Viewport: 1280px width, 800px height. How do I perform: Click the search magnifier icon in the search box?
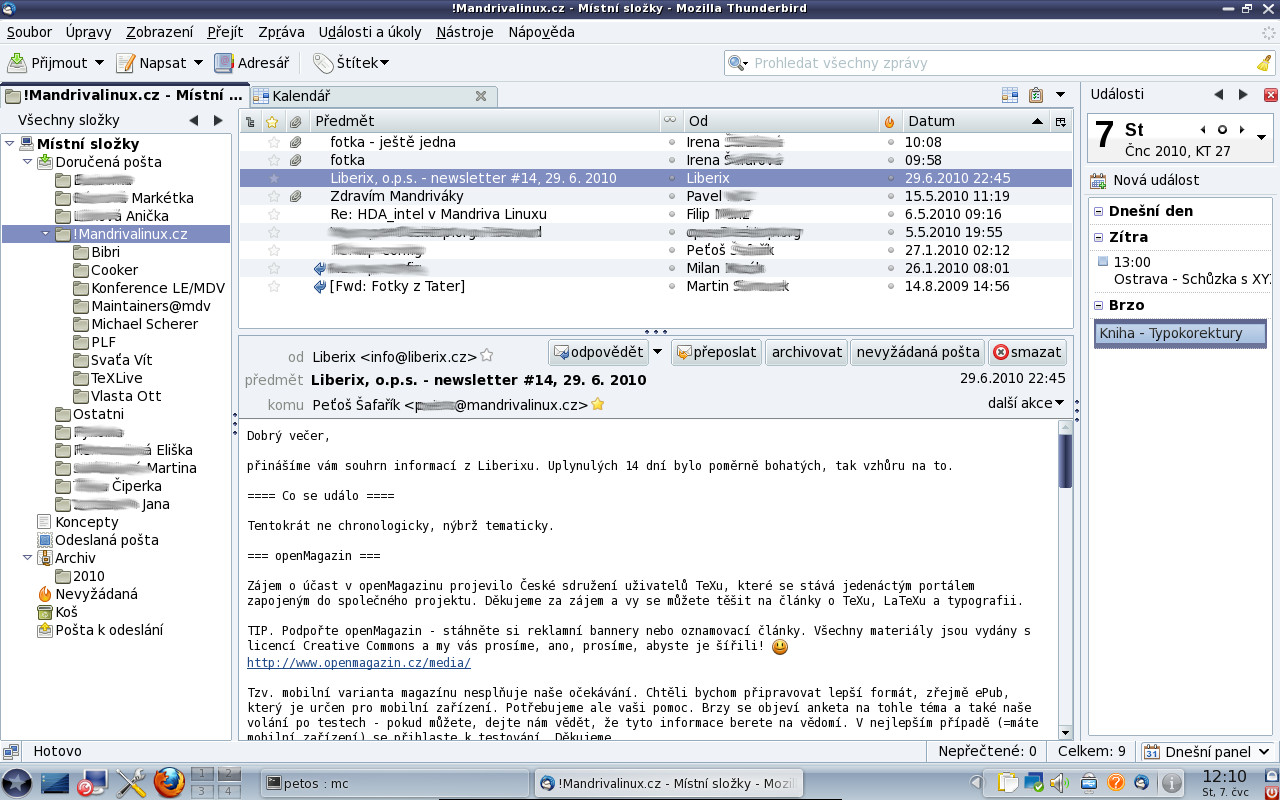coord(738,63)
